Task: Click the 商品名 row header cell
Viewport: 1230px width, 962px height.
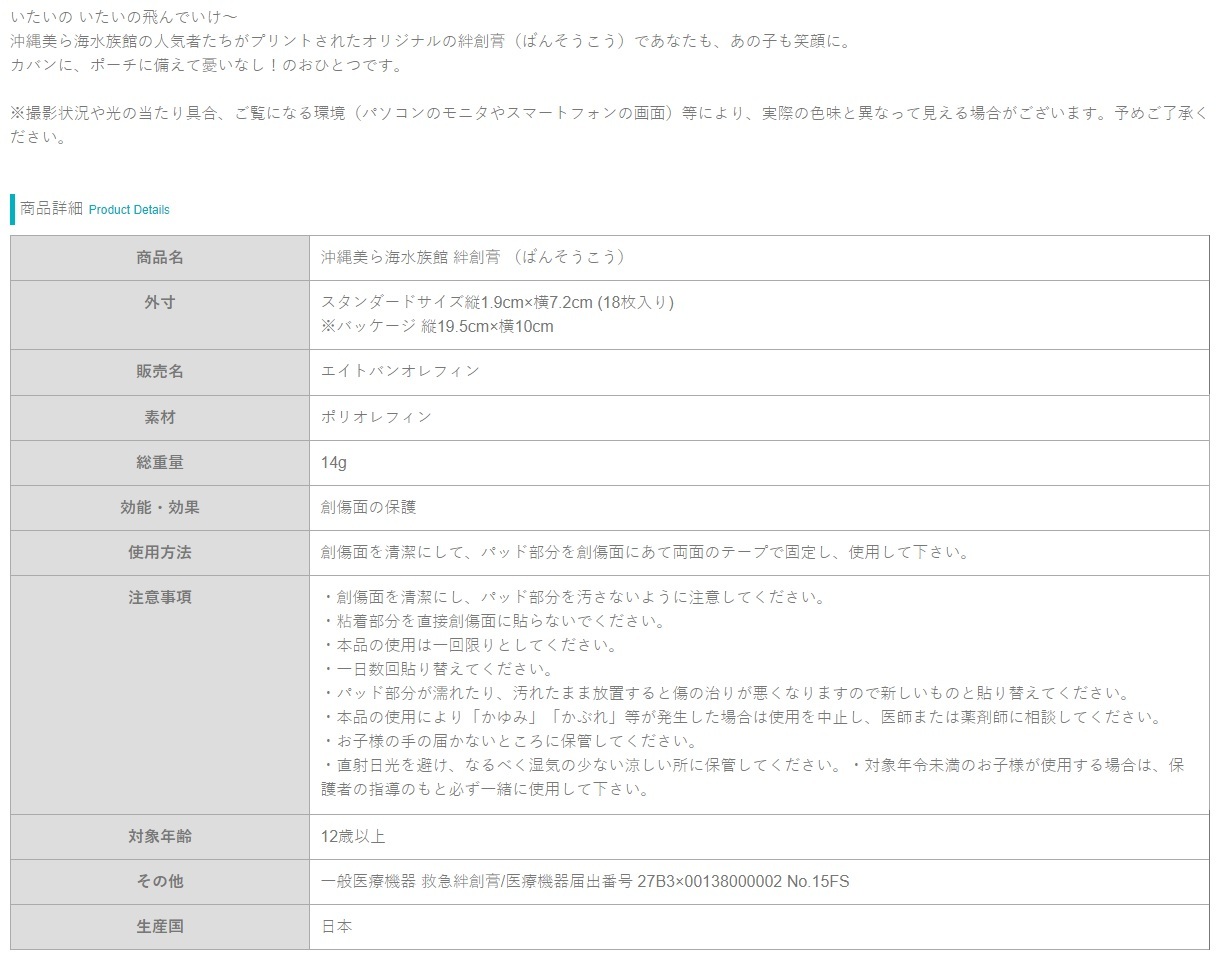Action: click(x=160, y=257)
